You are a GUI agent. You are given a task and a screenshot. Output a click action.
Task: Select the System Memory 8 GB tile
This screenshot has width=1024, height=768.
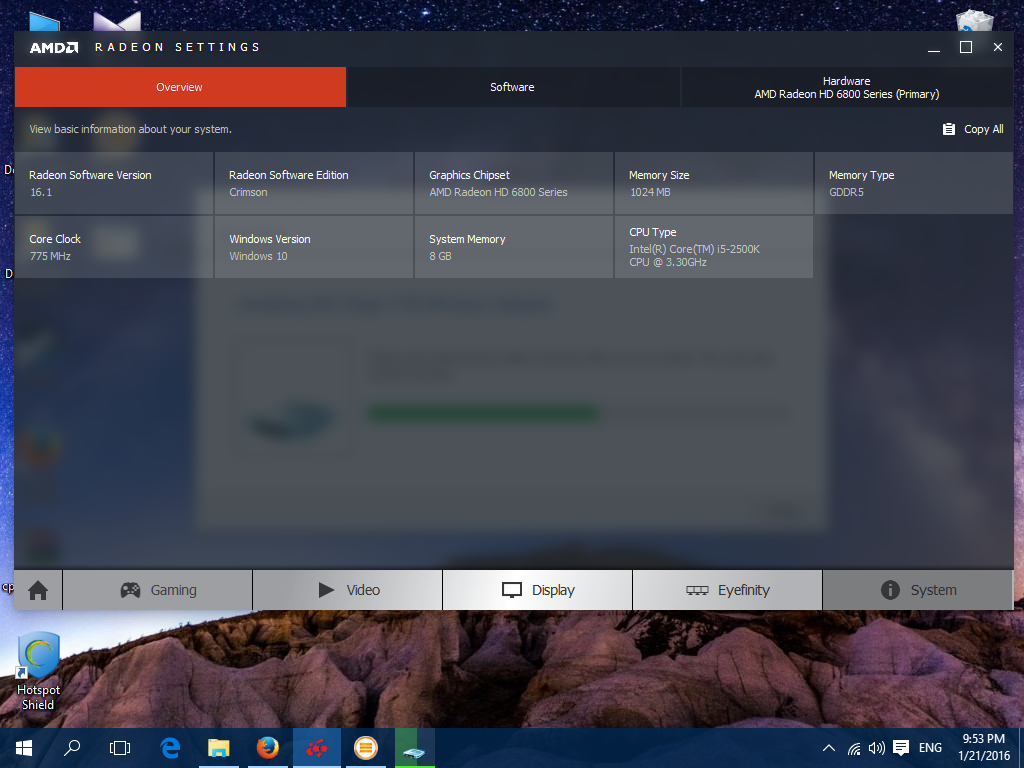tap(514, 248)
